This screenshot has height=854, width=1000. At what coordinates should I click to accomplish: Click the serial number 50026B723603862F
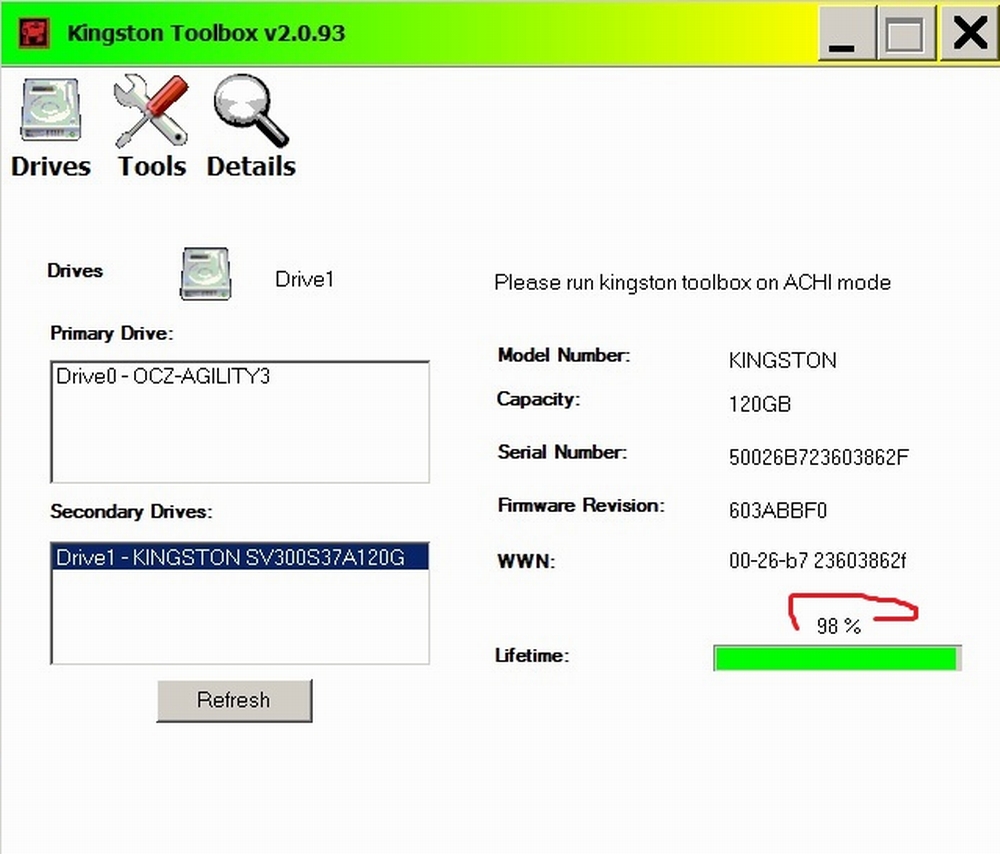[x=819, y=457]
